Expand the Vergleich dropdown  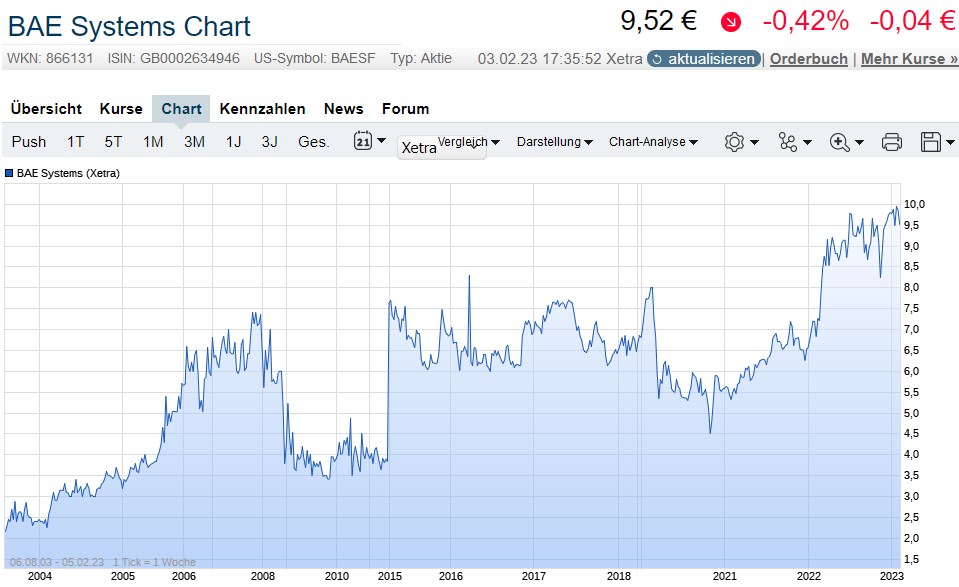468,142
